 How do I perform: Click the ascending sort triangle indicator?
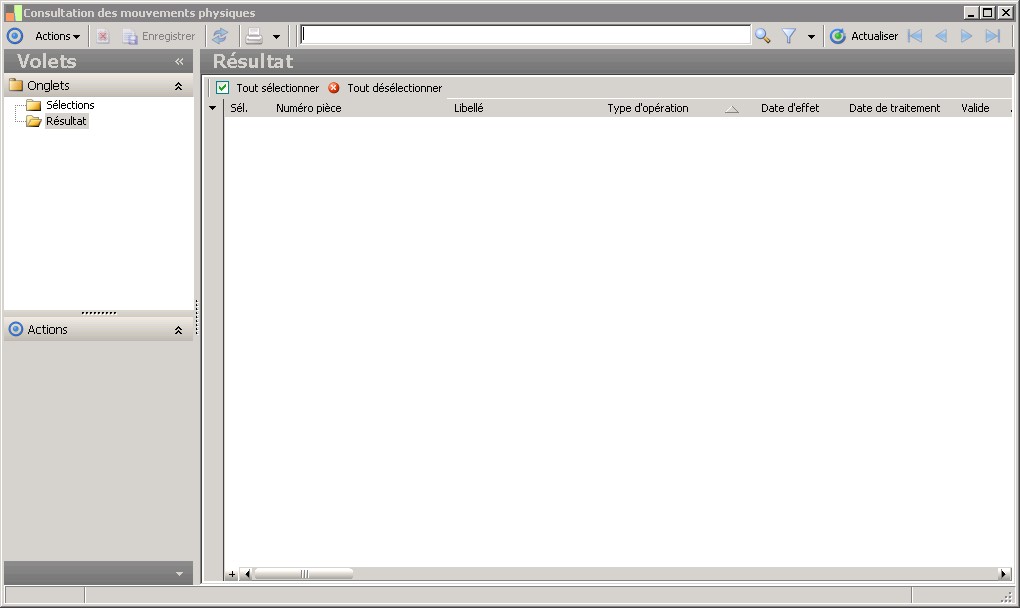pos(732,109)
